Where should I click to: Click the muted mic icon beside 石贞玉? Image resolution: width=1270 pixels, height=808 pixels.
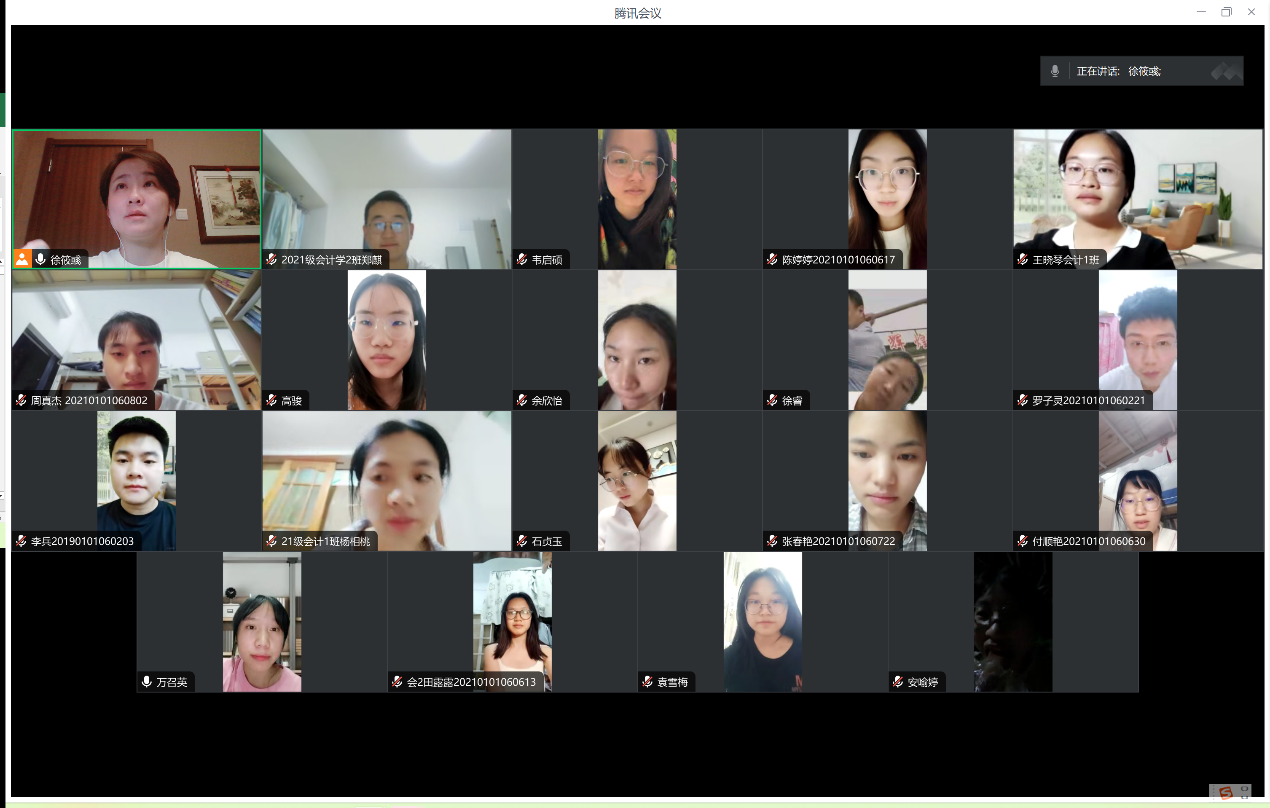click(x=522, y=542)
